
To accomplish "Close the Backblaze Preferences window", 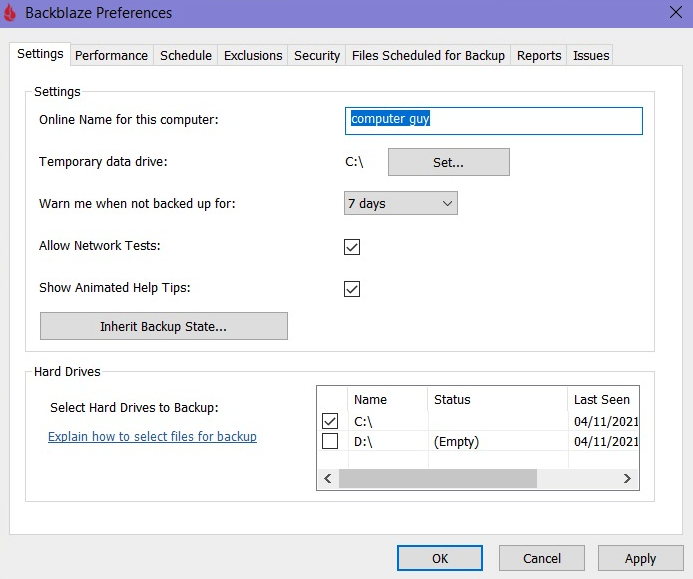I will click(x=676, y=12).
